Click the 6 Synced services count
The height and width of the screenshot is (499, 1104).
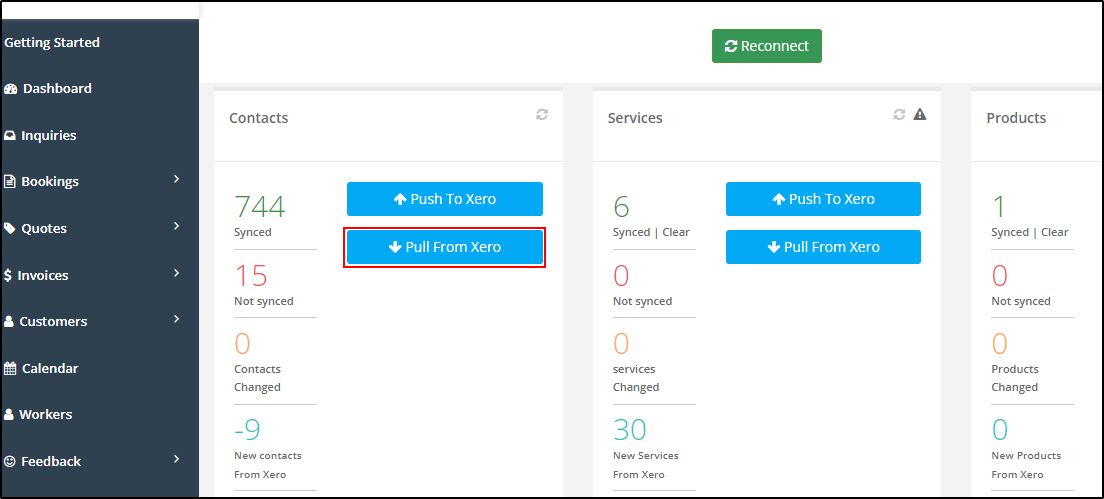click(621, 207)
